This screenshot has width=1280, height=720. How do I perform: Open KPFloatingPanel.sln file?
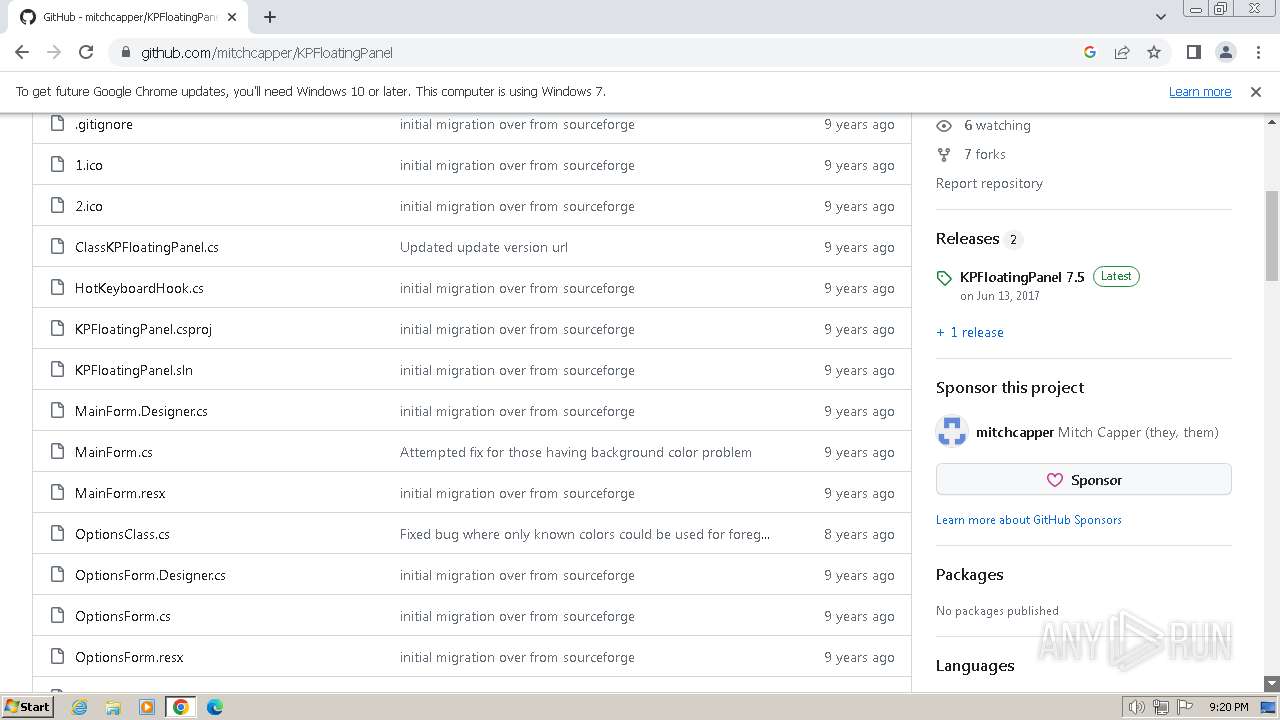click(134, 370)
